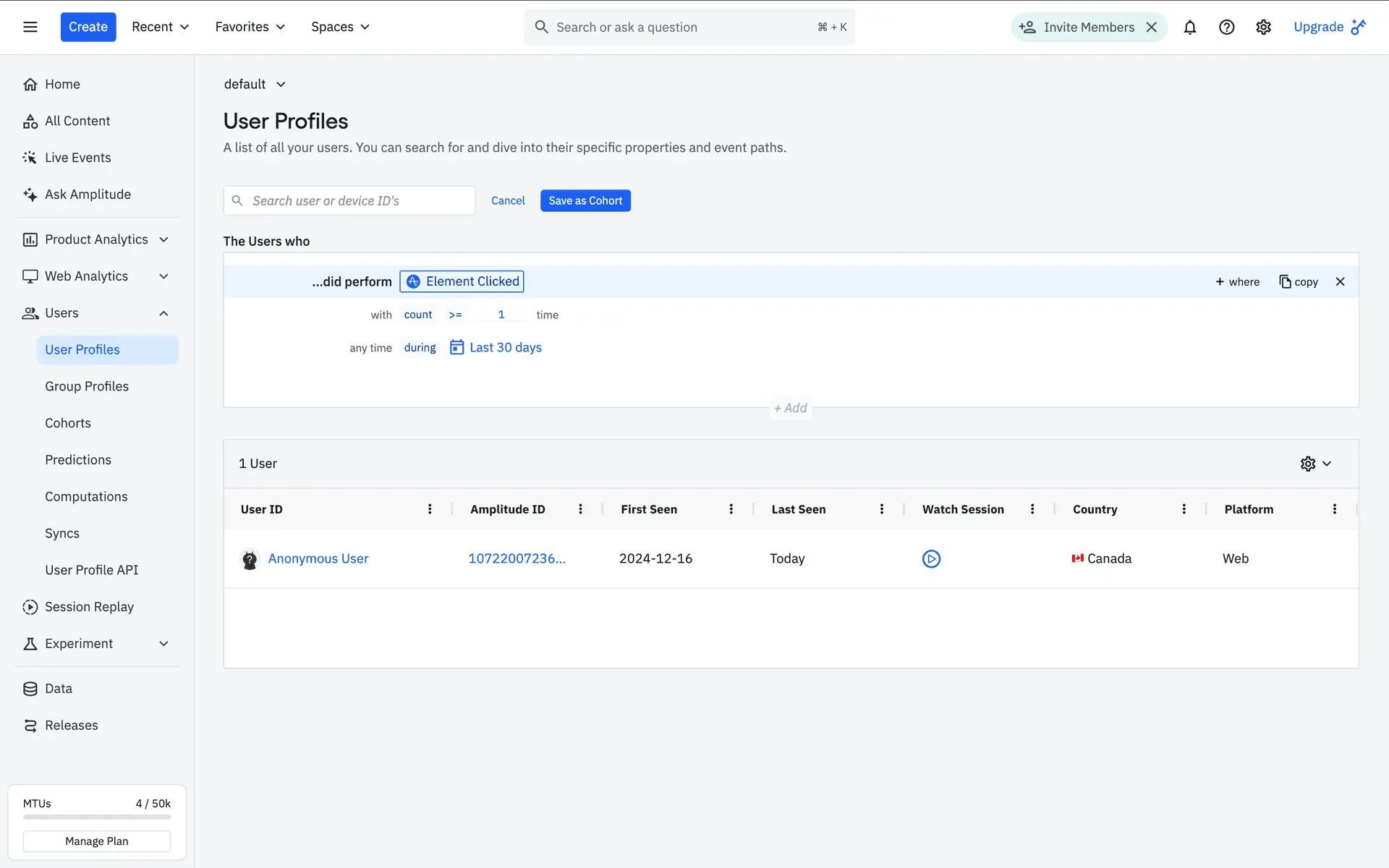Remove the Element Clicked condition

(1340, 281)
